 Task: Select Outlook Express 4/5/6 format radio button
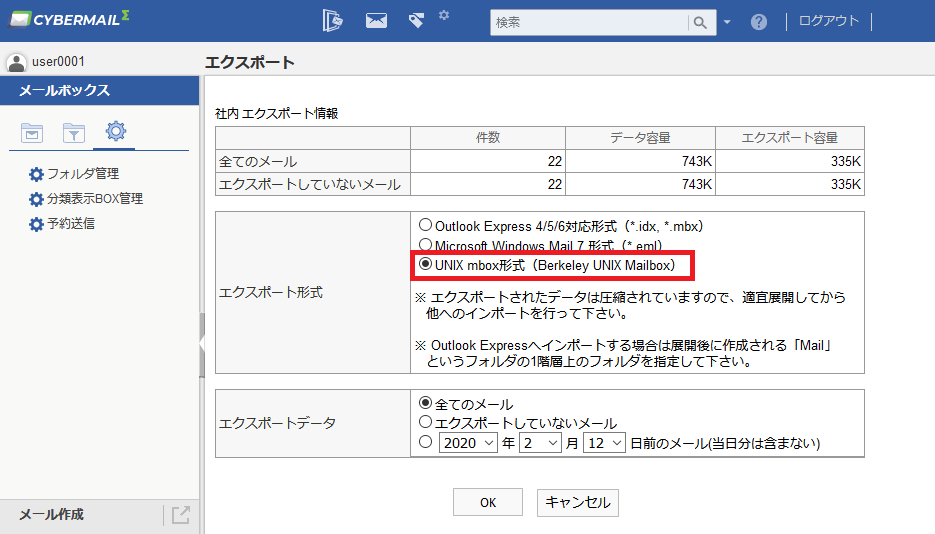tap(425, 225)
